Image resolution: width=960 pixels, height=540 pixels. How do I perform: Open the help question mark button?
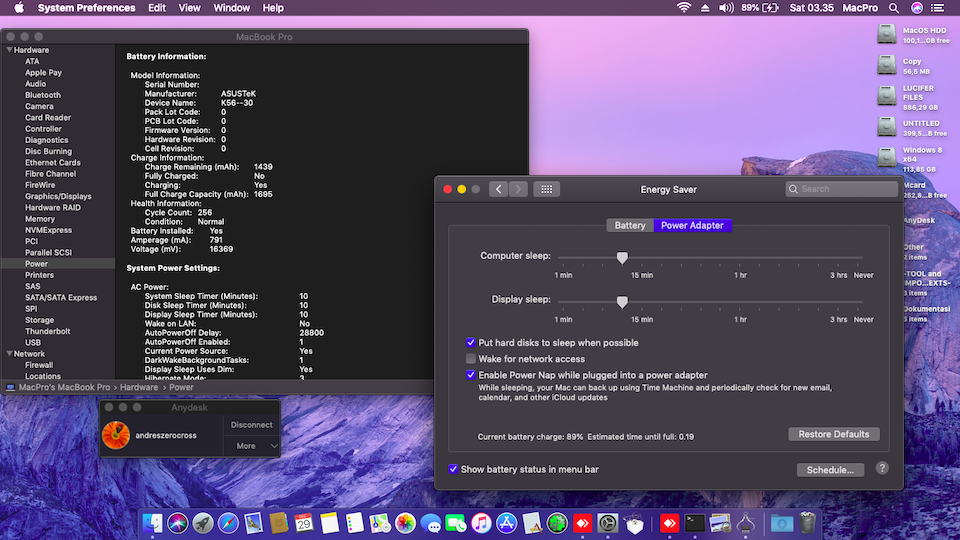pyautogui.click(x=882, y=468)
